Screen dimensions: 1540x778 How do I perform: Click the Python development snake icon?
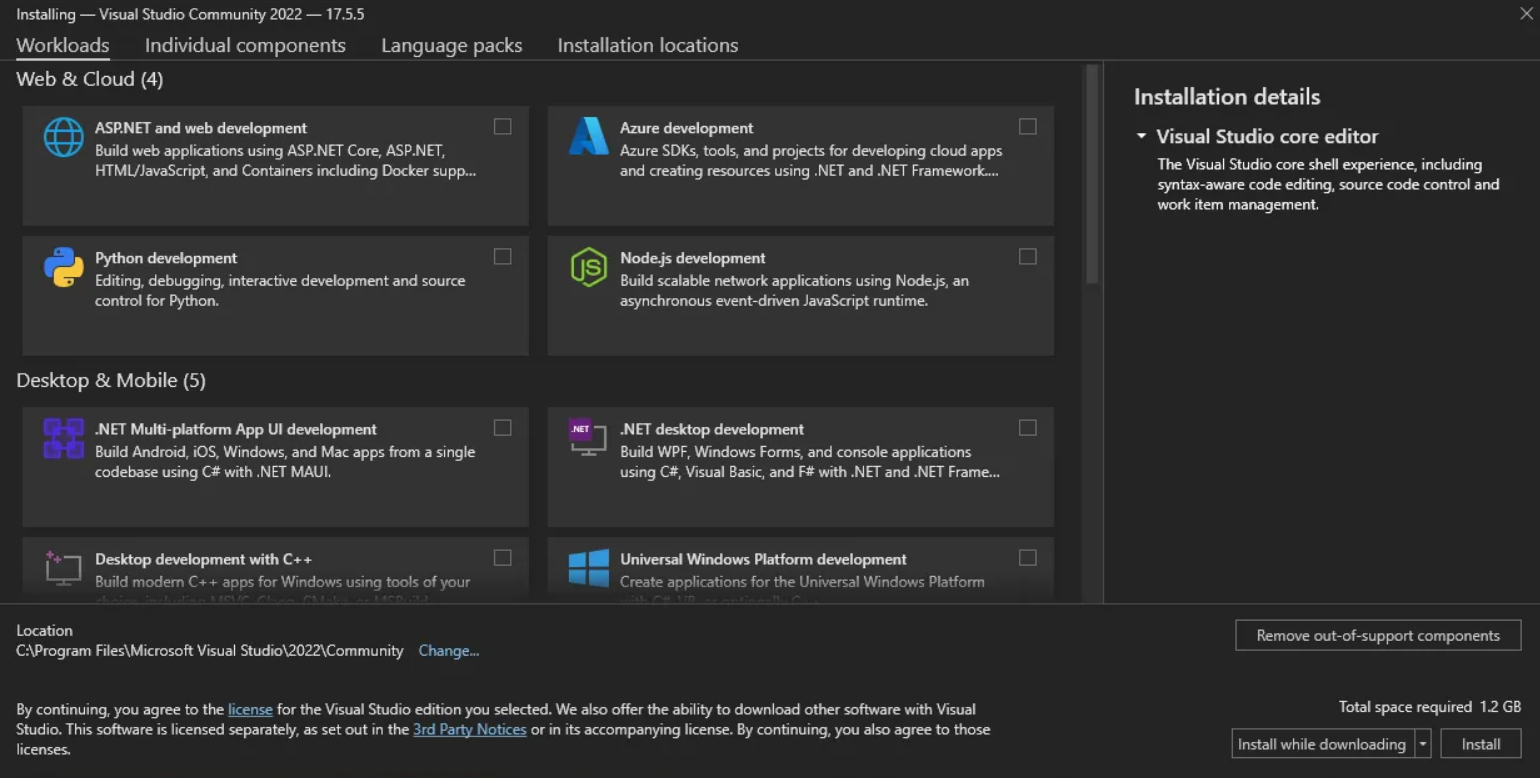pos(63,267)
